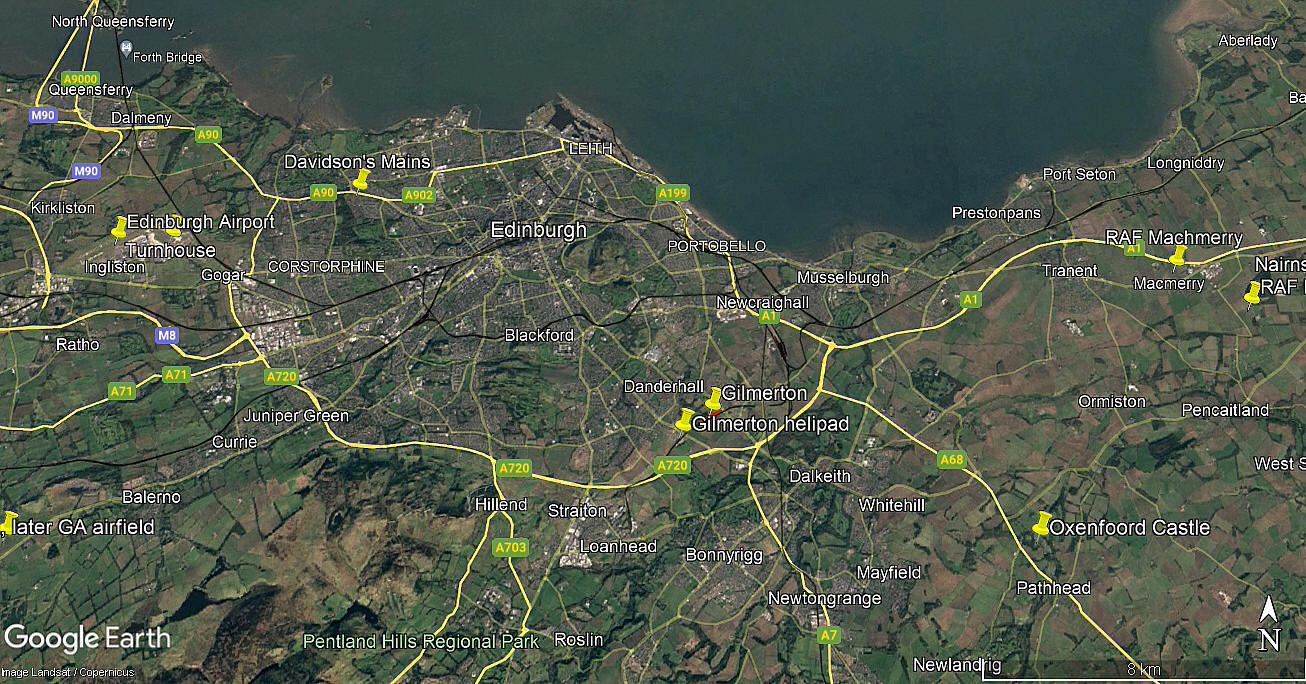The width and height of the screenshot is (1306, 684).
Task: Click the Image Landsat / Copernicus attribution
Action: pos(68,672)
